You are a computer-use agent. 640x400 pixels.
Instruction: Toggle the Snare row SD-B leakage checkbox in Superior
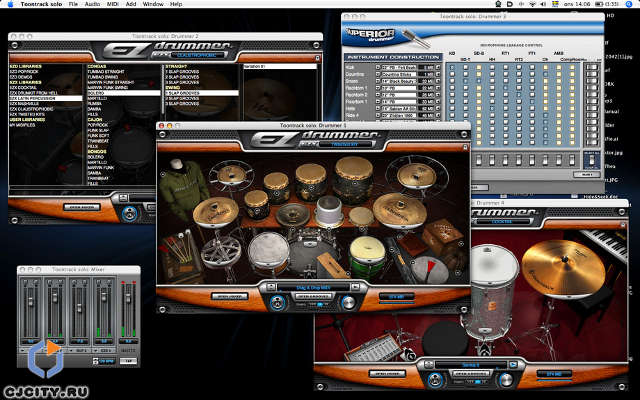[478, 81]
